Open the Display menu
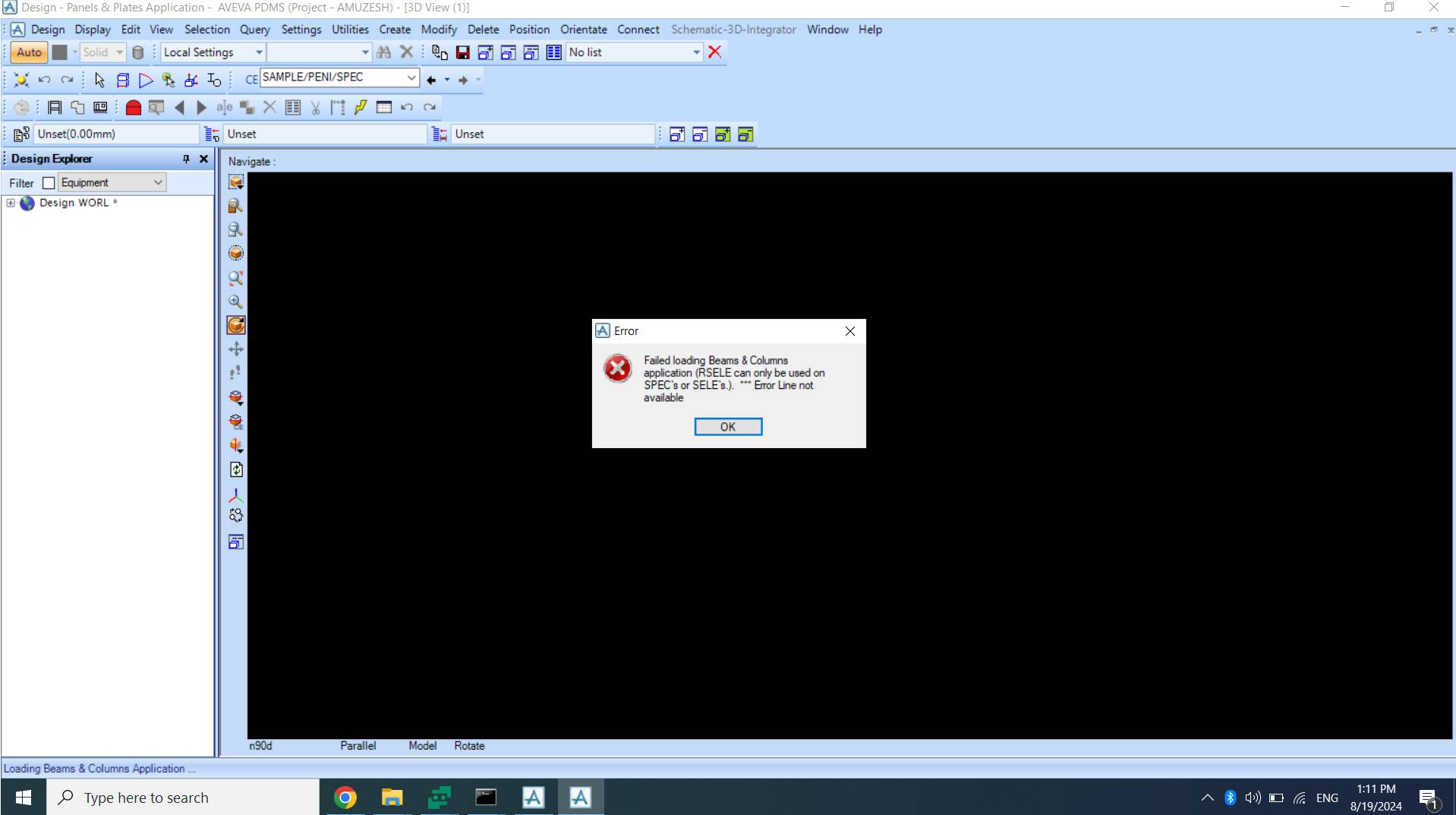 [93, 30]
